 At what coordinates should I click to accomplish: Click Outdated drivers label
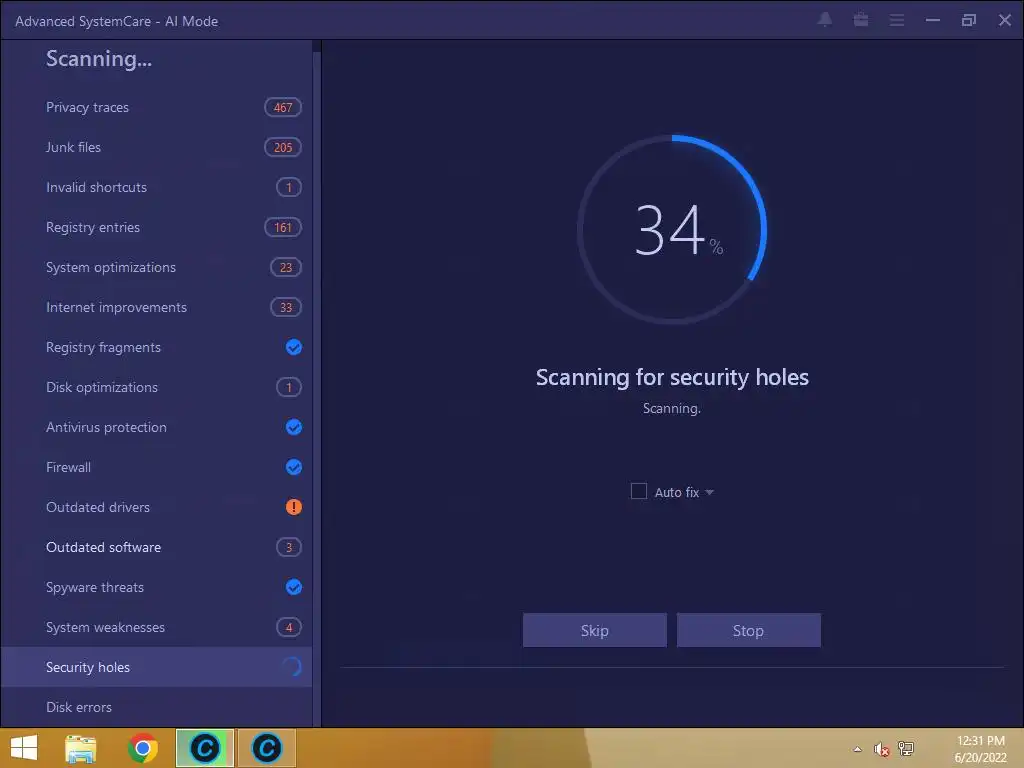[97, 507]
